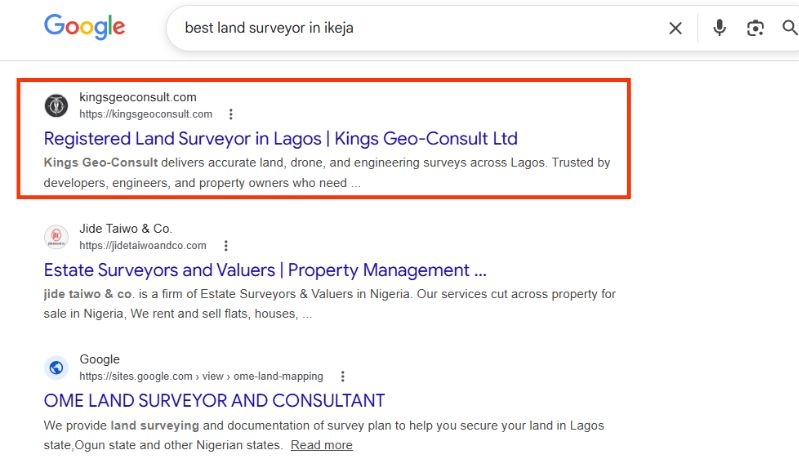The width and height of the screenshot is (799, 459).
Task: Click the Jide Taiwo & Co. favicon
Action: click(x=56, y=236)
